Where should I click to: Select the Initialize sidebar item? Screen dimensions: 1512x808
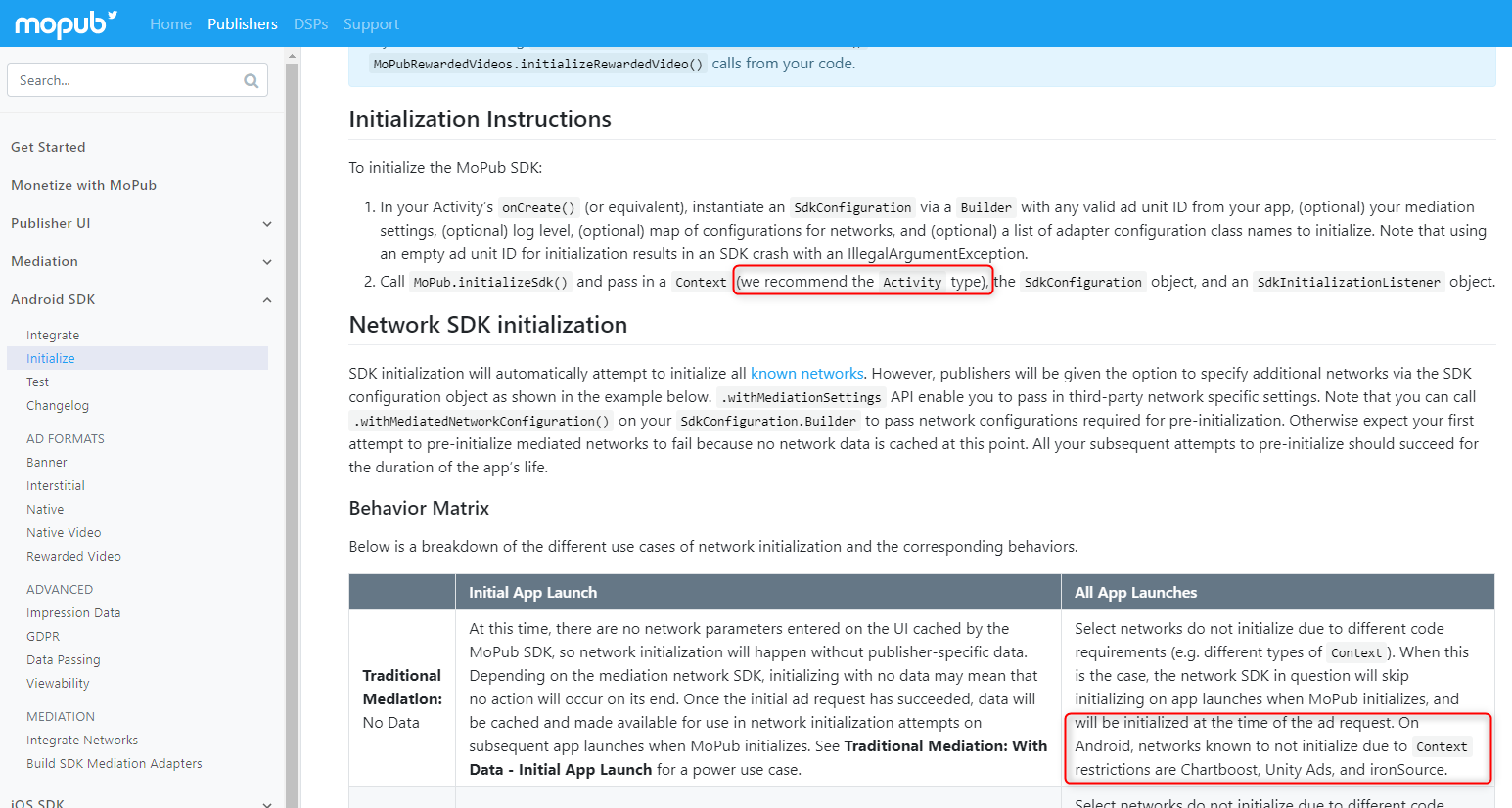(x=137, y=358)
